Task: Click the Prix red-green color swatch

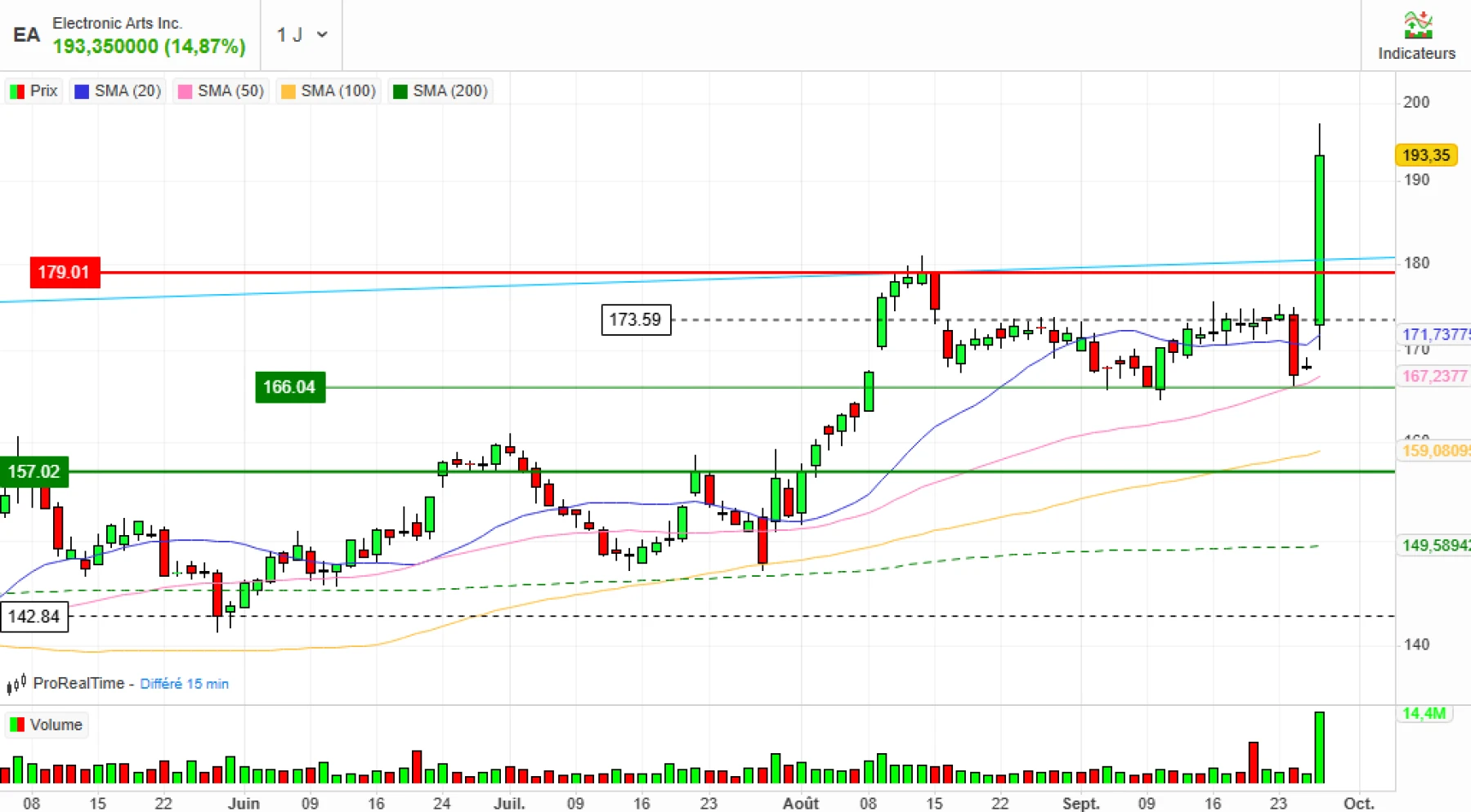Action: click(17, 91)
